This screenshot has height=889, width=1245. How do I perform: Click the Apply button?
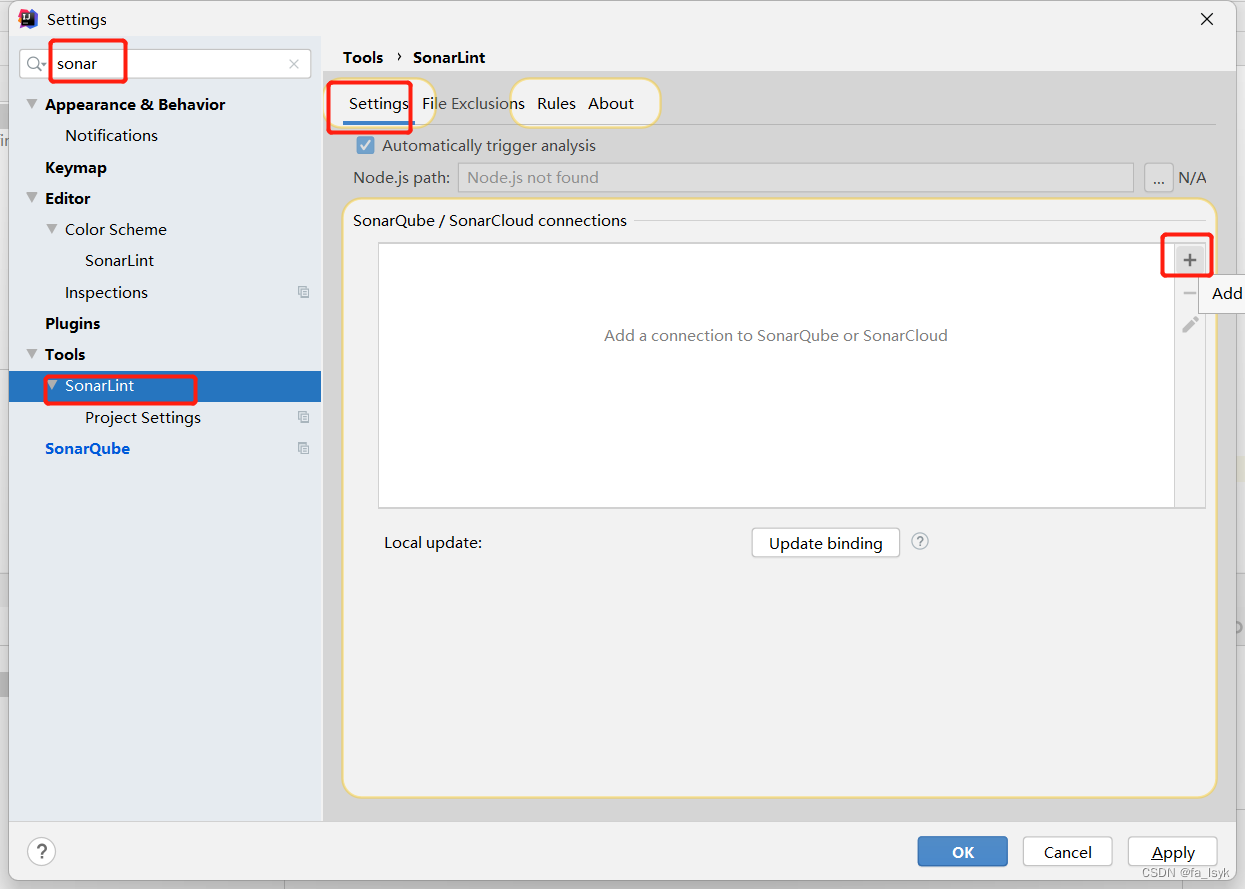(1172, 852)
